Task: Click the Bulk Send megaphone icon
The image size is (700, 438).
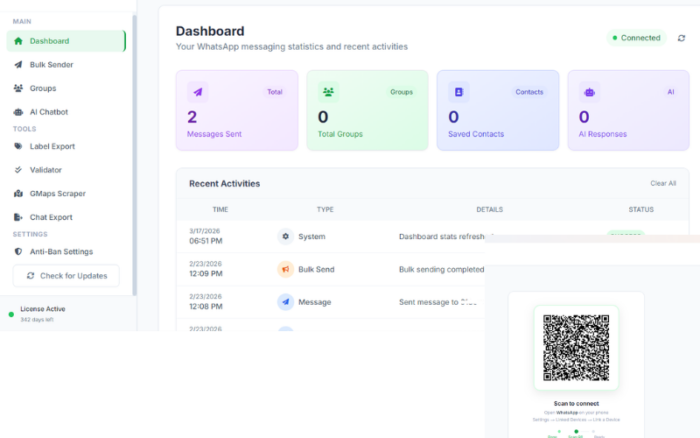Action: [285, 269]
